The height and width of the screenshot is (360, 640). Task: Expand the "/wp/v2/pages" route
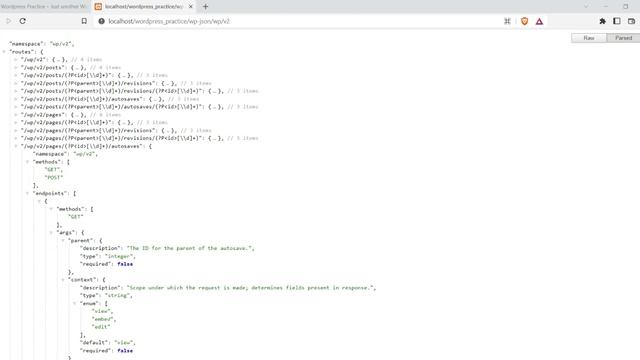[x=16, y=115]
